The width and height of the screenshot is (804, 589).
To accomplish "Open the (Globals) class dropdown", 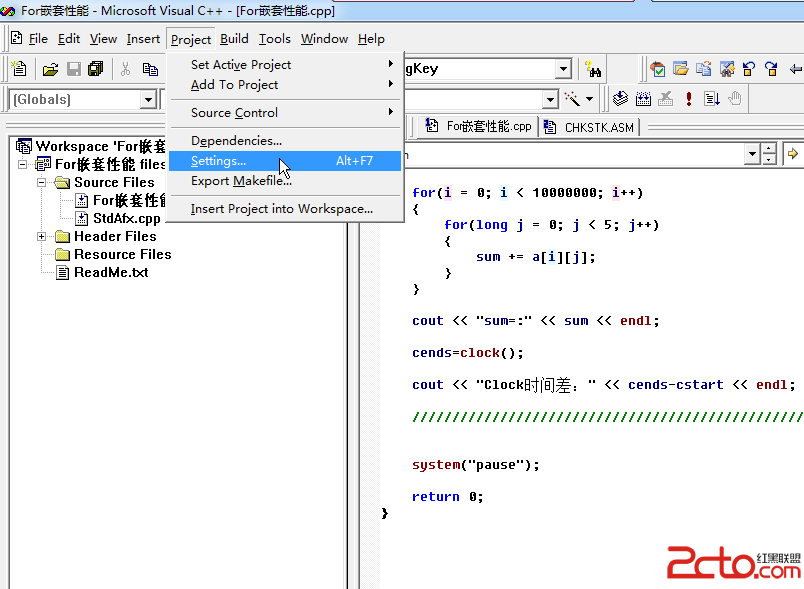I will [x=148, y=99].
